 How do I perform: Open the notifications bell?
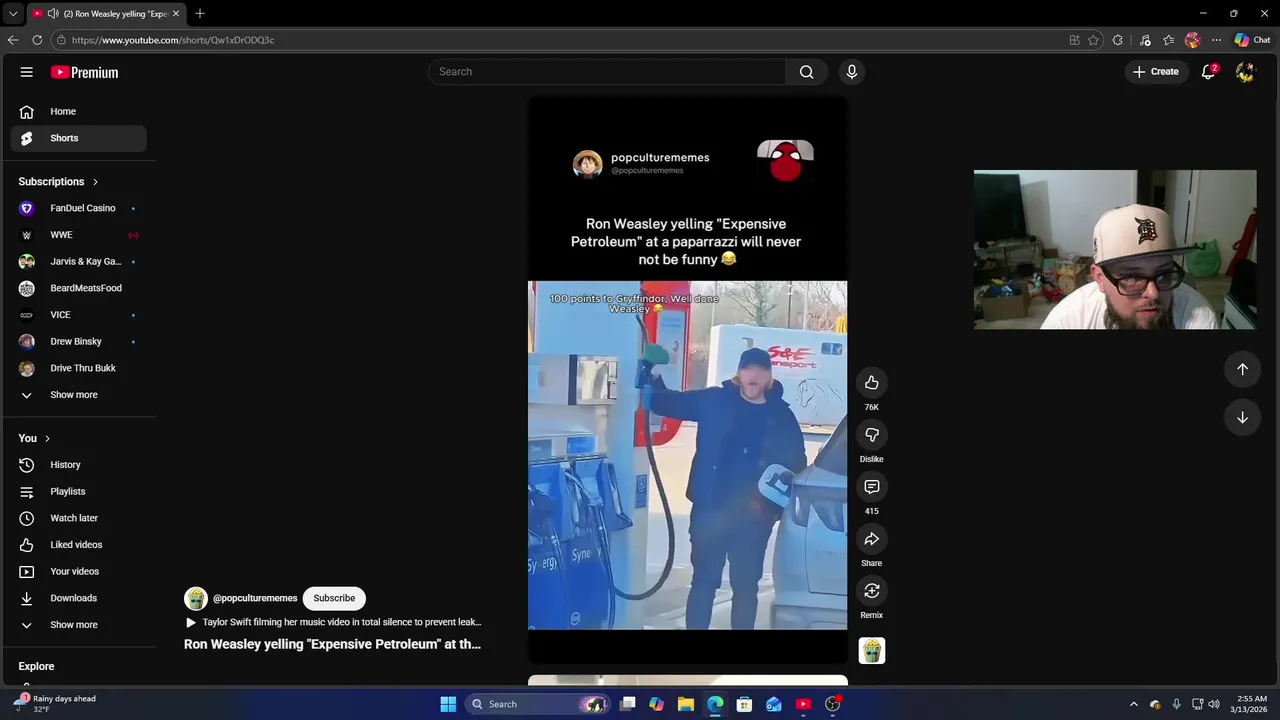coord(1208,72)
